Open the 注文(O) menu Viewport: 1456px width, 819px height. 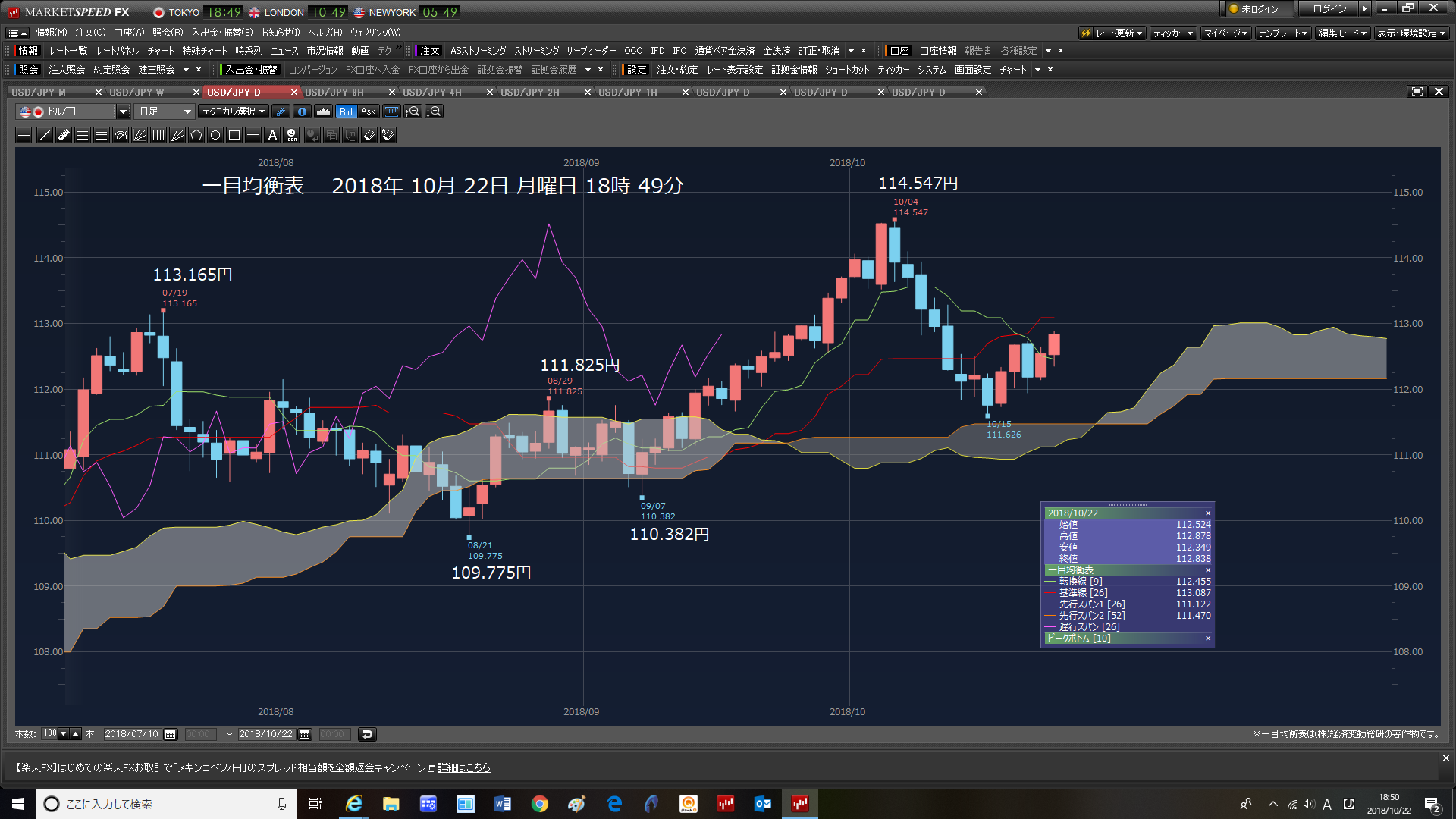click(90, 33)
